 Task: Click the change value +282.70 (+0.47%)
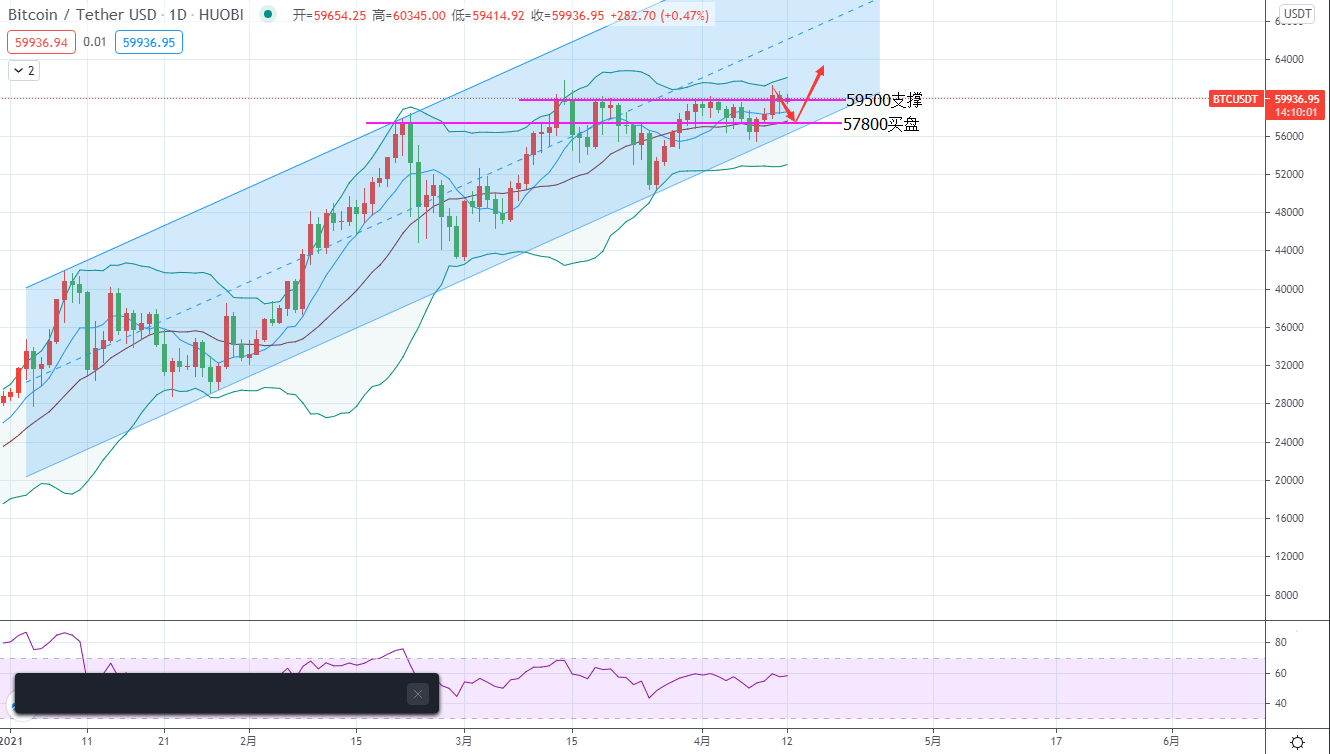click(661, 16)
